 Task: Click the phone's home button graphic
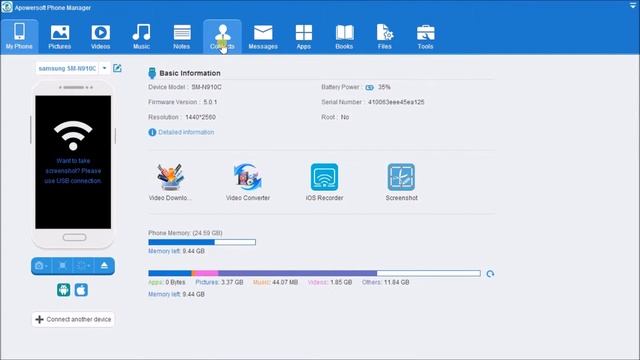(74, 238)
